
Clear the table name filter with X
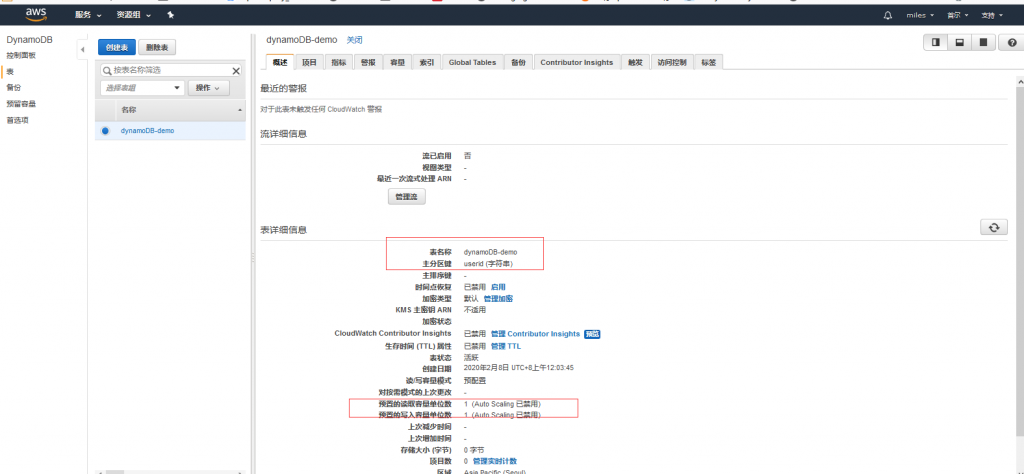tap(236, 71)
